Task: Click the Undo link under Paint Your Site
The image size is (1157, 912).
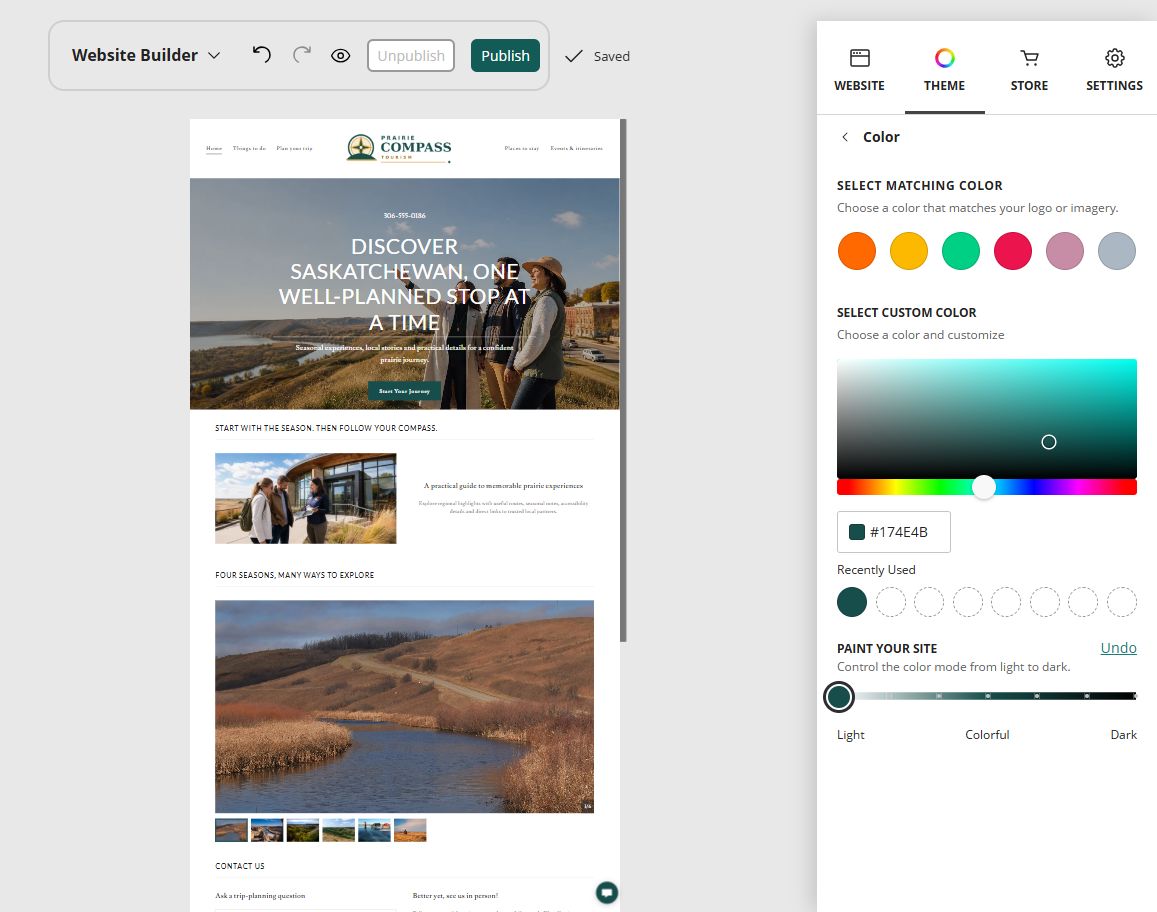Action: coord(1119,648)
